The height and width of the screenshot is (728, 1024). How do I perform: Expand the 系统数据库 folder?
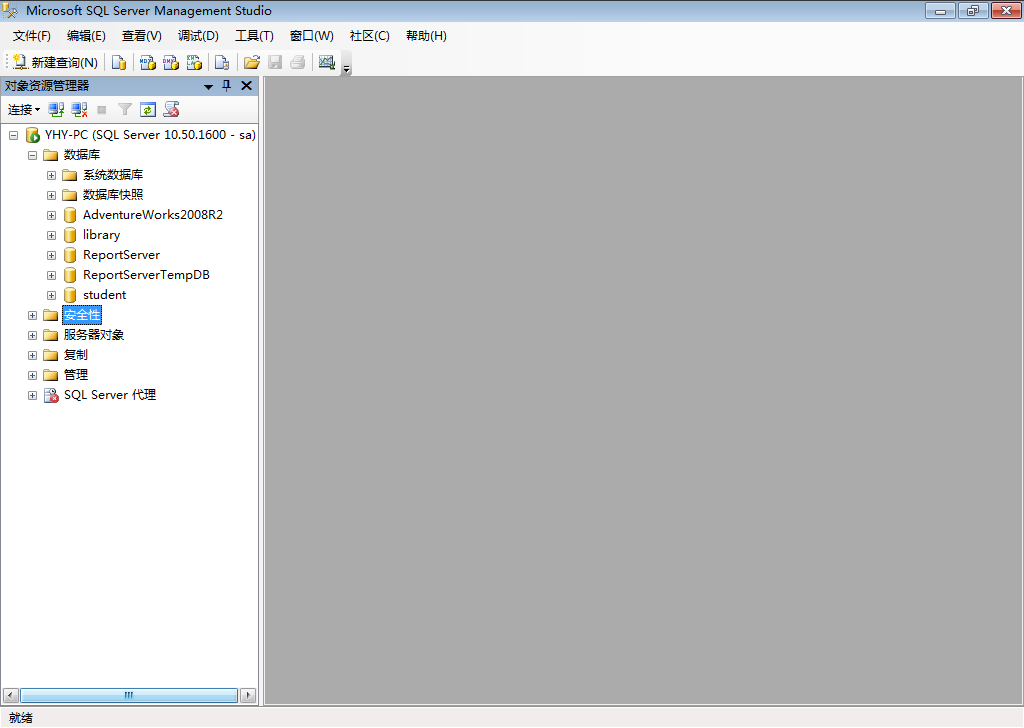pos(51,176)
